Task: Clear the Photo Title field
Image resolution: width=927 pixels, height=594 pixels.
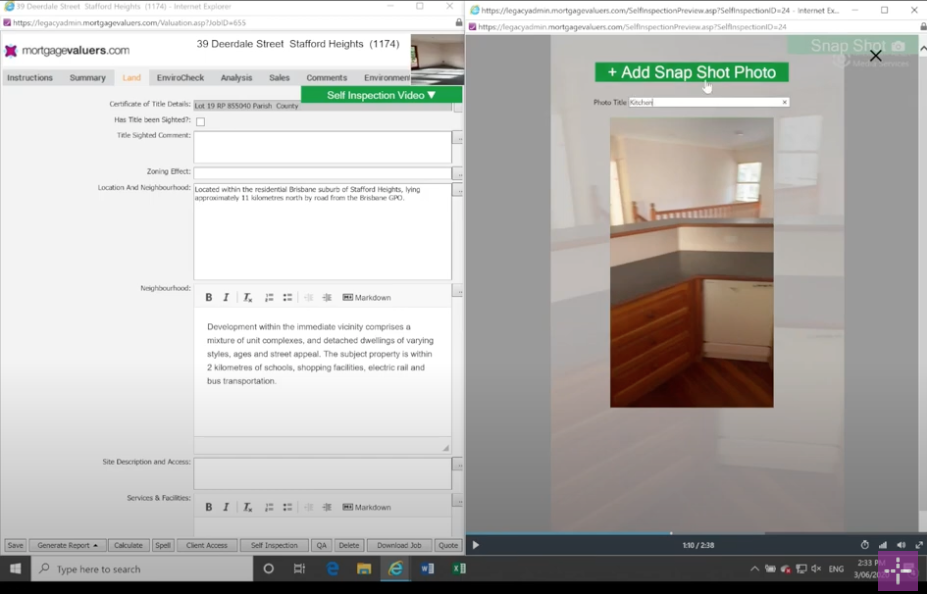Action: 785,102
